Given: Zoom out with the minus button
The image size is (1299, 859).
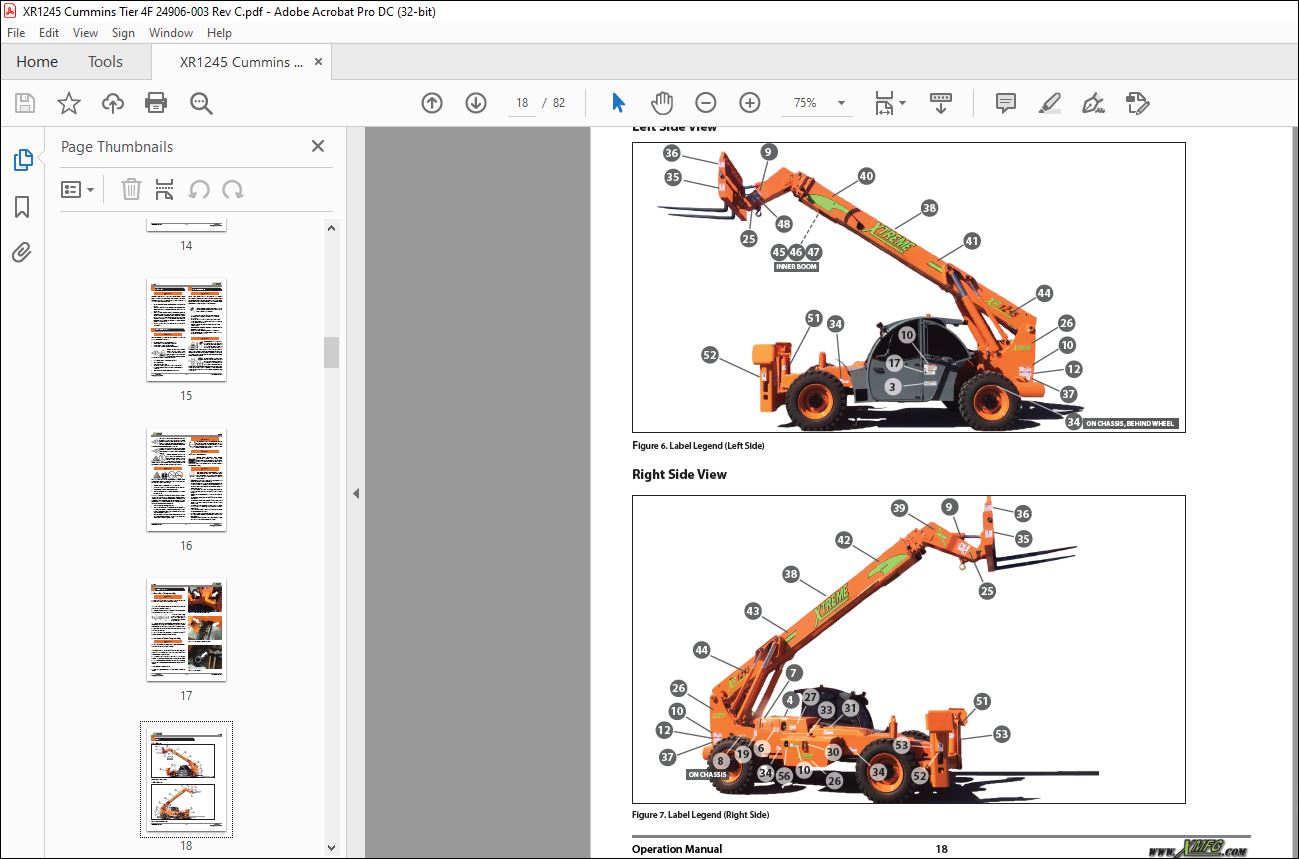Looking at the screenshot, I should pyautogui.click(x=706, y=103).
